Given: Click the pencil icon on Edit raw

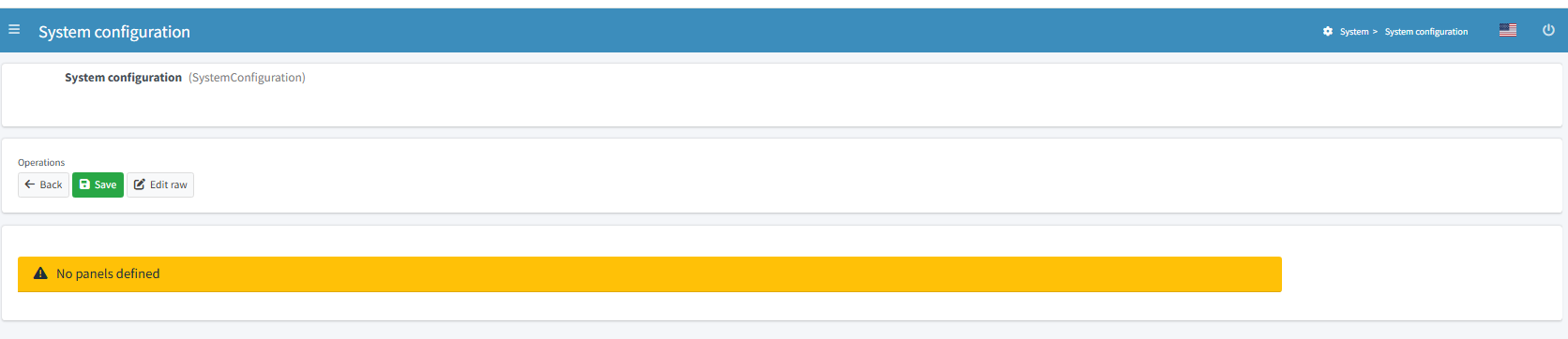Looking at the screenshot, I should click(x=140, y=184).
